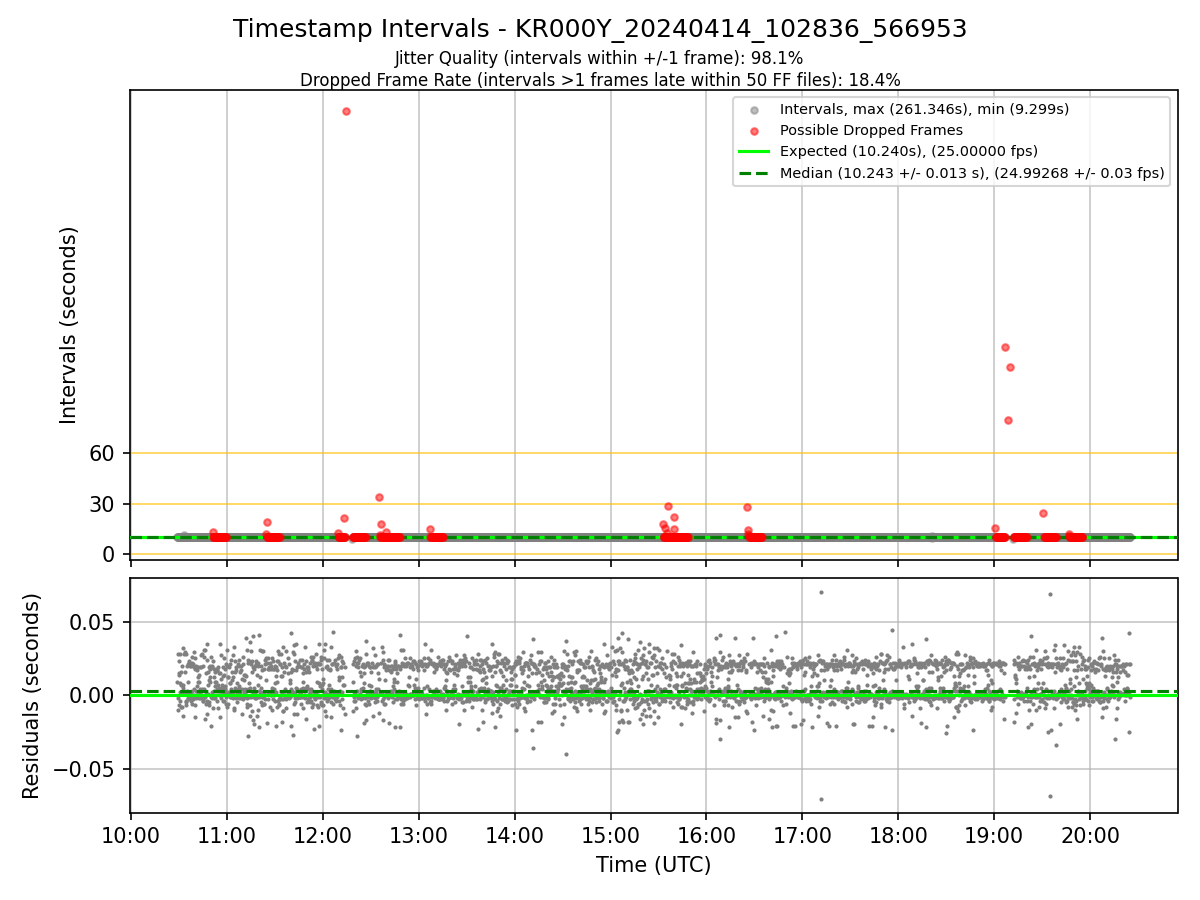1200x900 pixels.
Task: Click the Residuals (seconds) y-axis label
Action: click(32, 696)
